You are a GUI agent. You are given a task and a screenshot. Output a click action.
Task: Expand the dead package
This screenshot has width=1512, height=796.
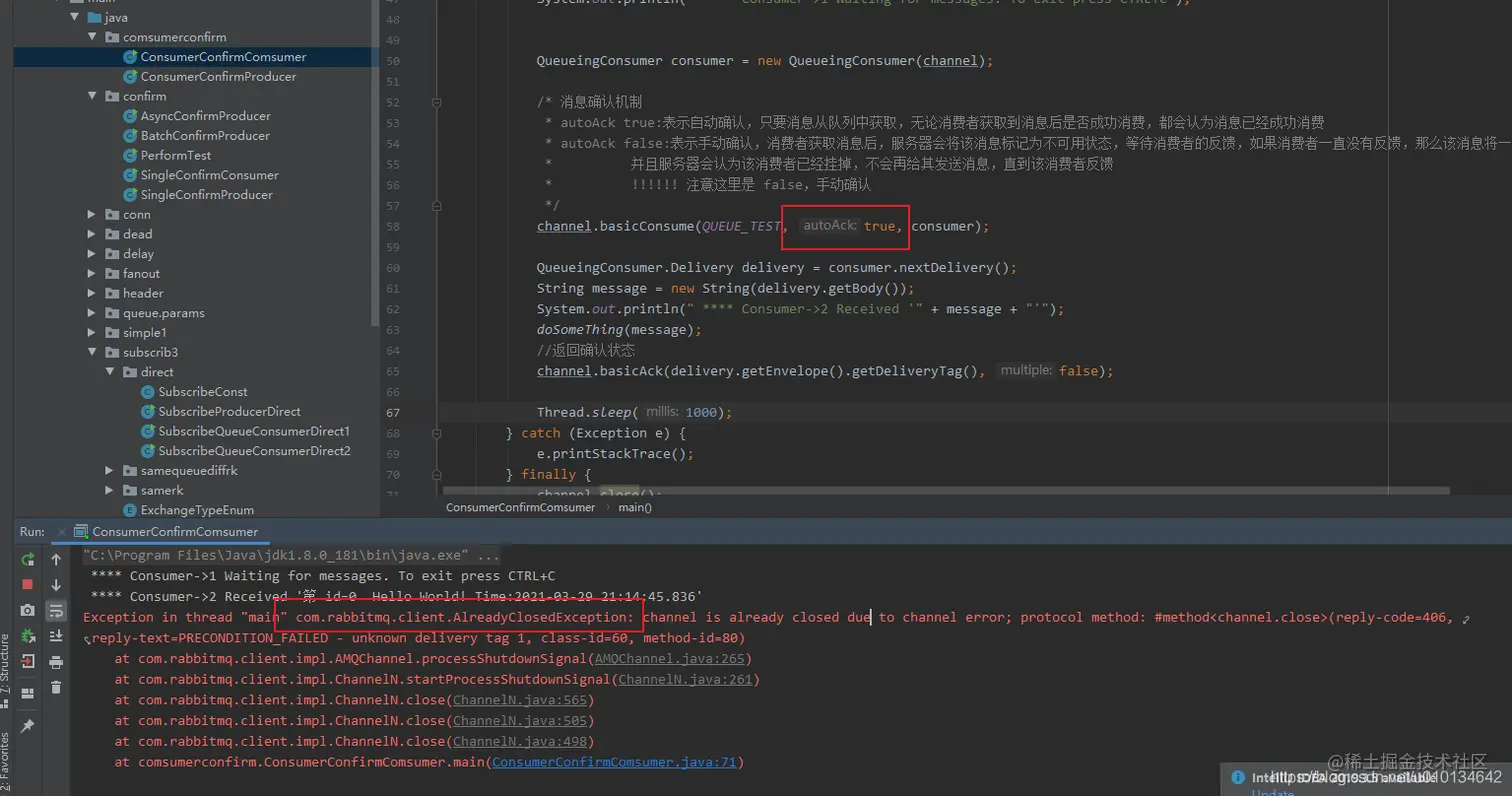(x=92, y=234)
